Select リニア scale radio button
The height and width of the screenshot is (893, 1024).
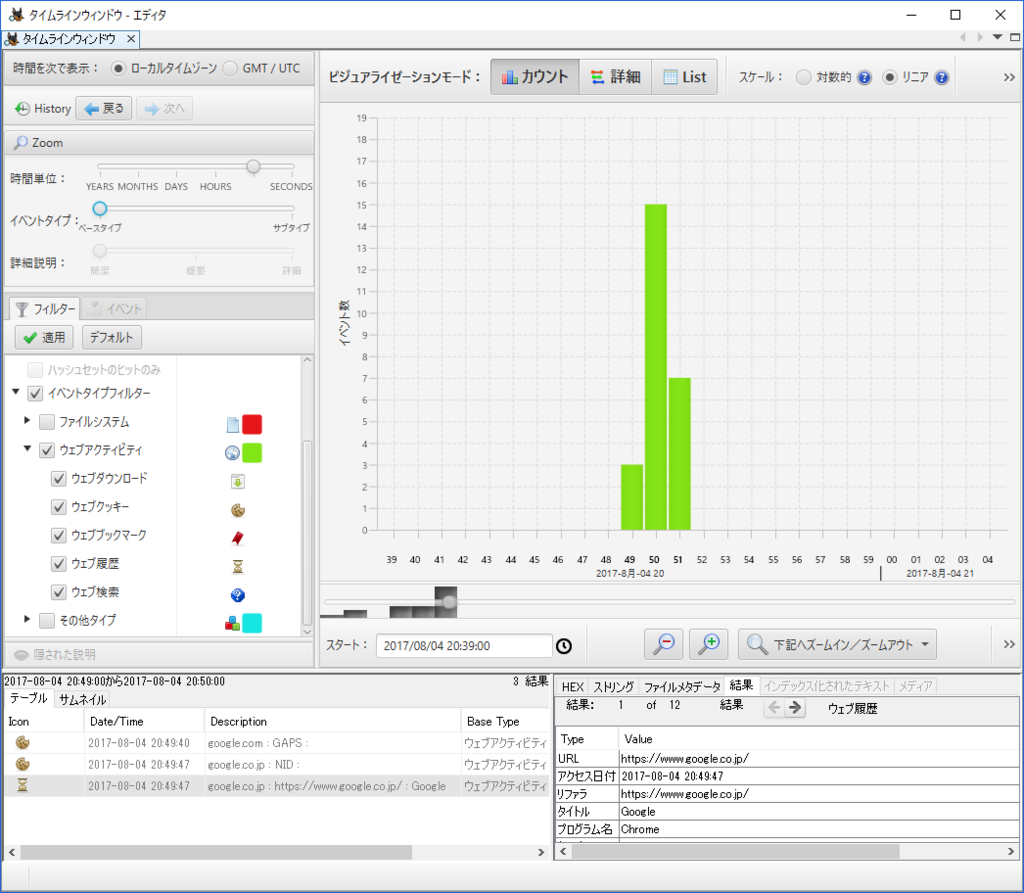889,78
